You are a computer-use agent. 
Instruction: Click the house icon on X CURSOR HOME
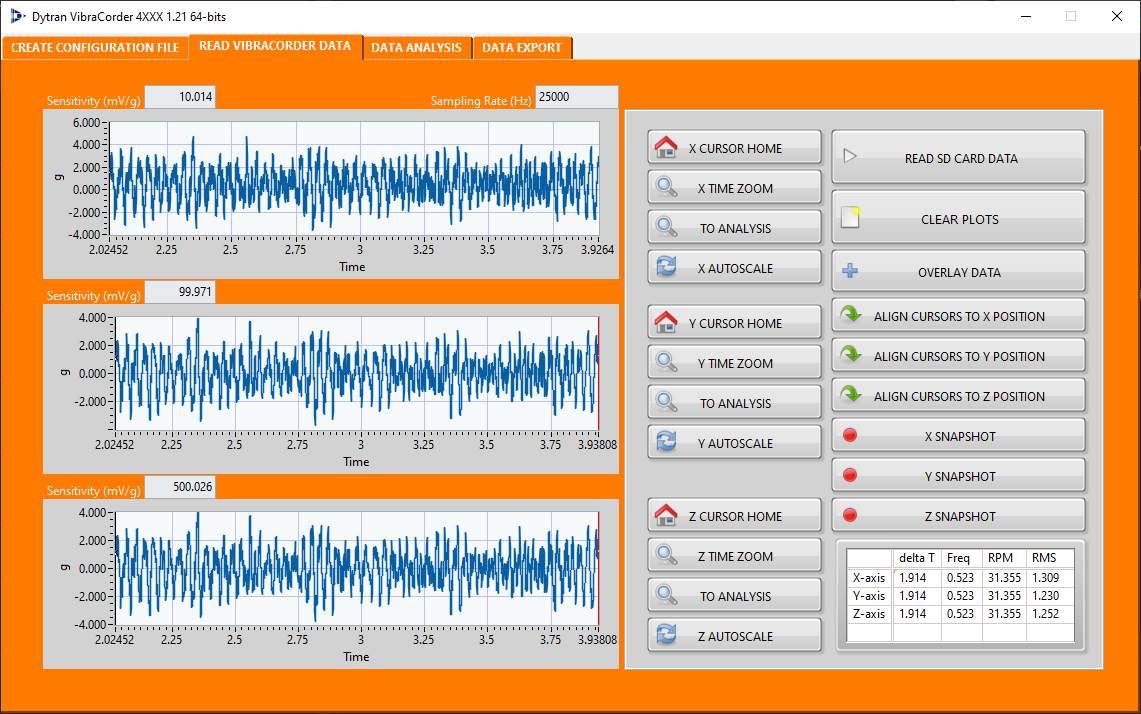(x=666, y=148)
